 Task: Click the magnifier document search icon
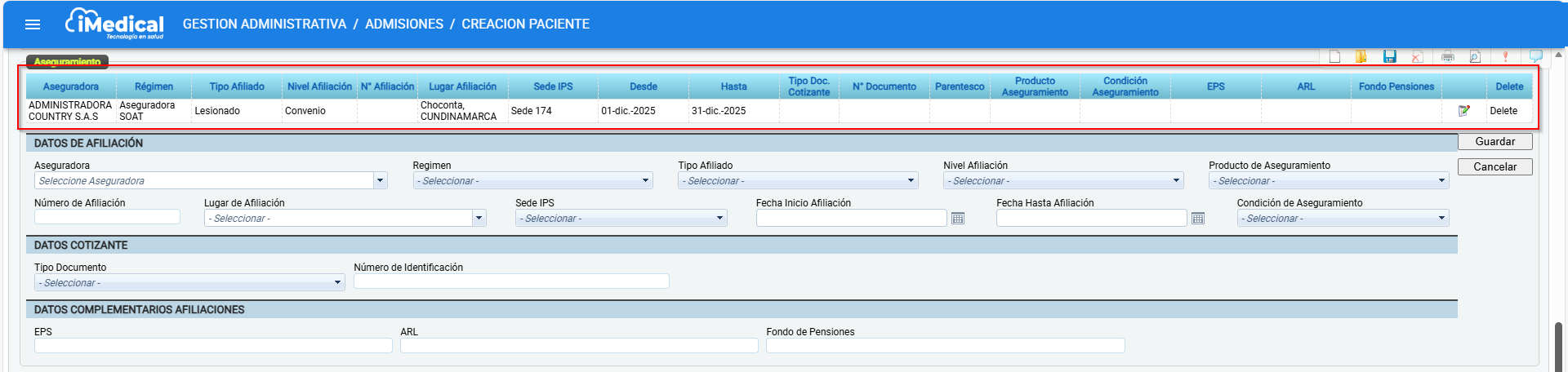click(1475, 56)
